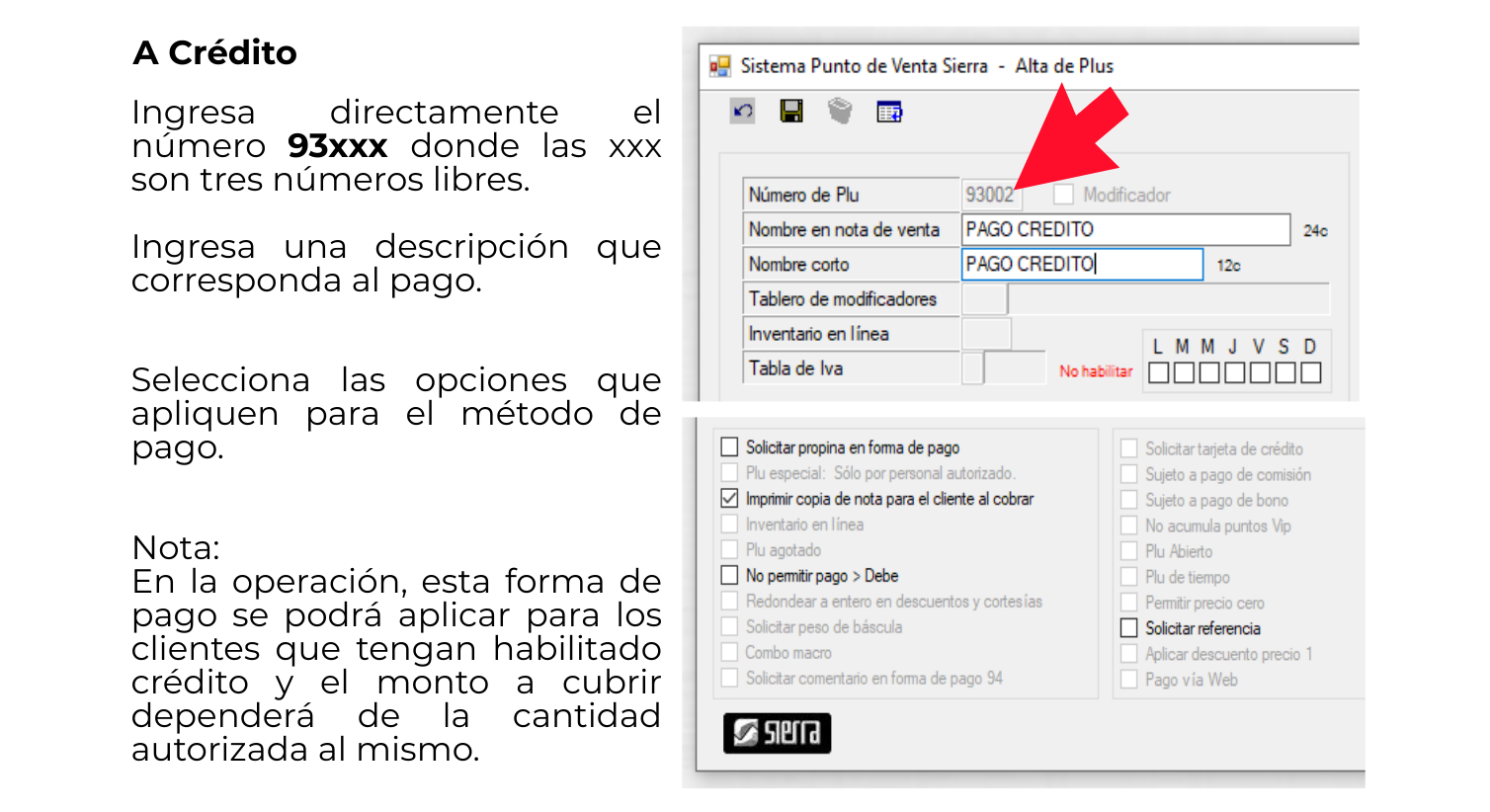This screenshot has height=812, width=1490.
Task: Select the Tabla de Iva box
Action: 973,368
